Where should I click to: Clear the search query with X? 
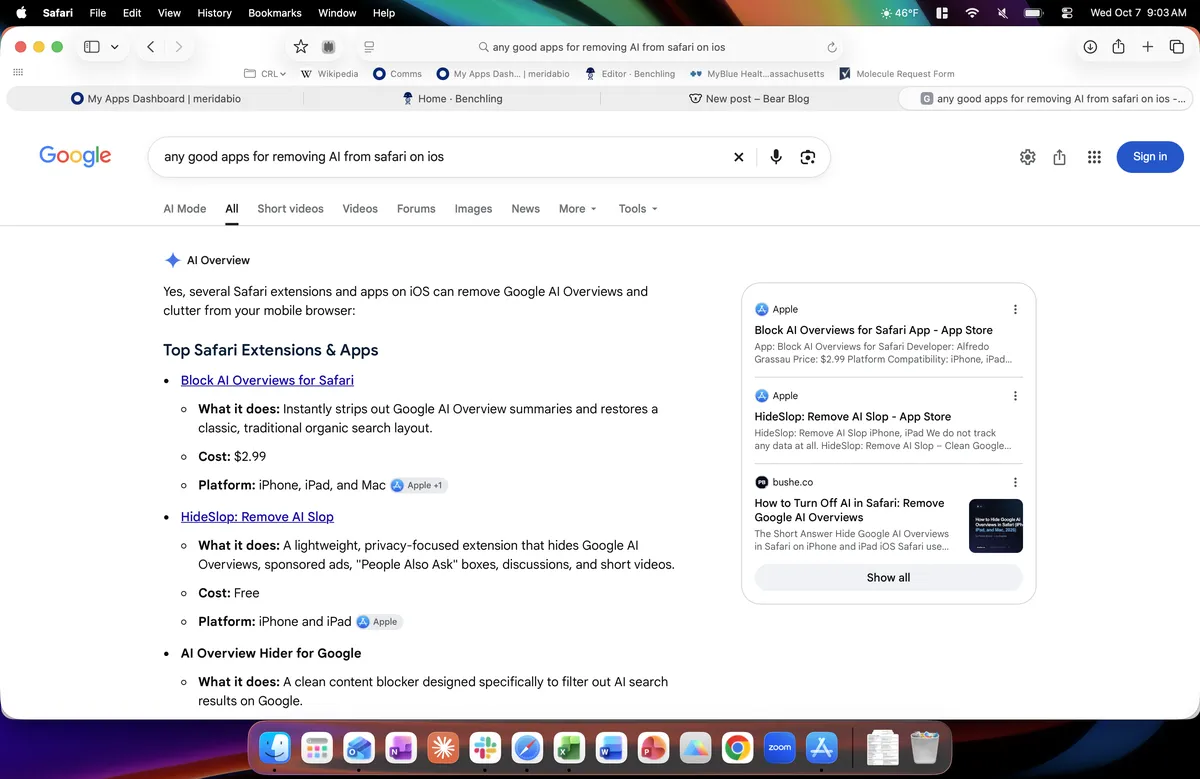point(739,157)
